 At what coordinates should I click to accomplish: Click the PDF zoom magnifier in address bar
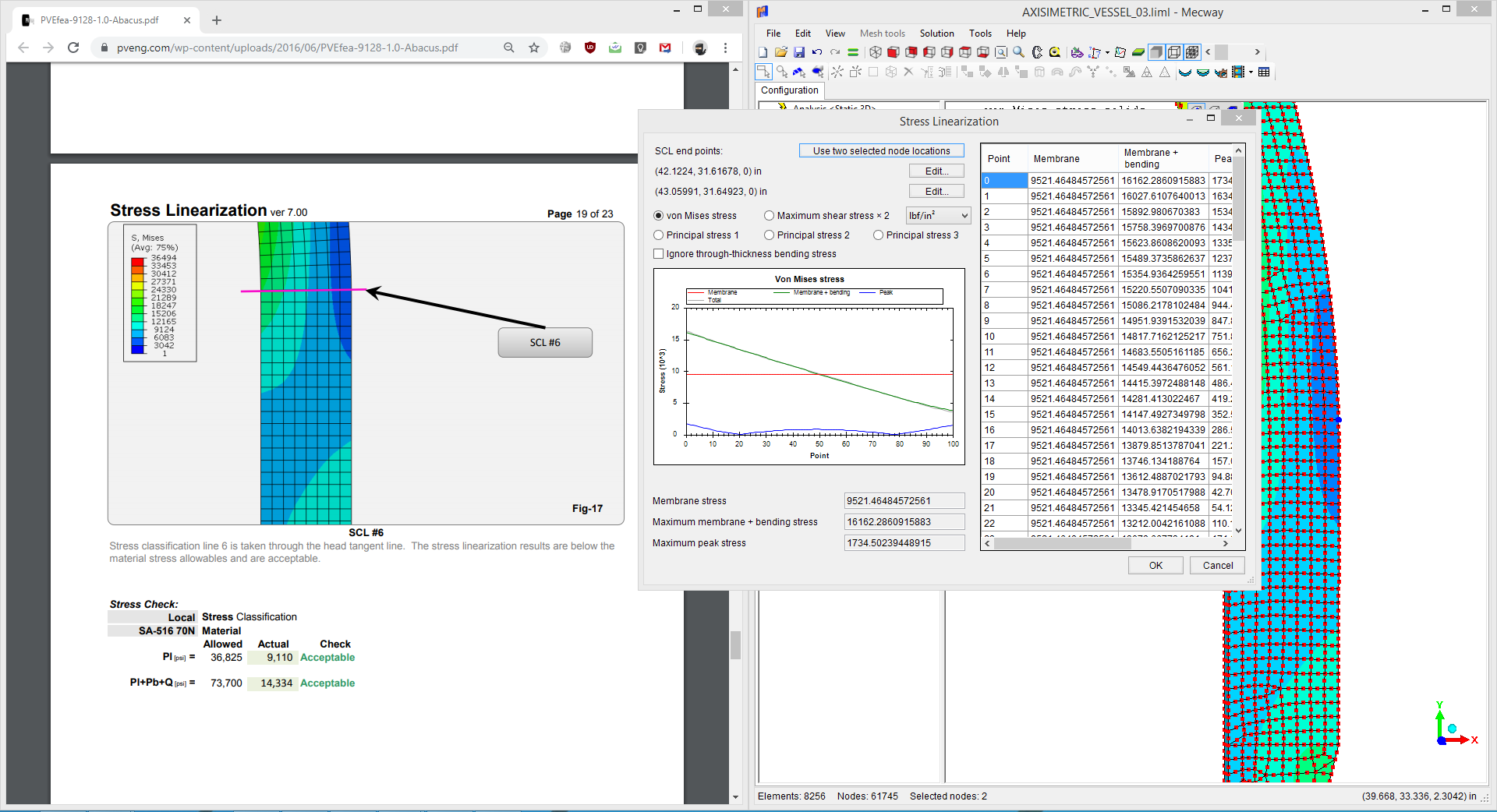click(509, 48)
